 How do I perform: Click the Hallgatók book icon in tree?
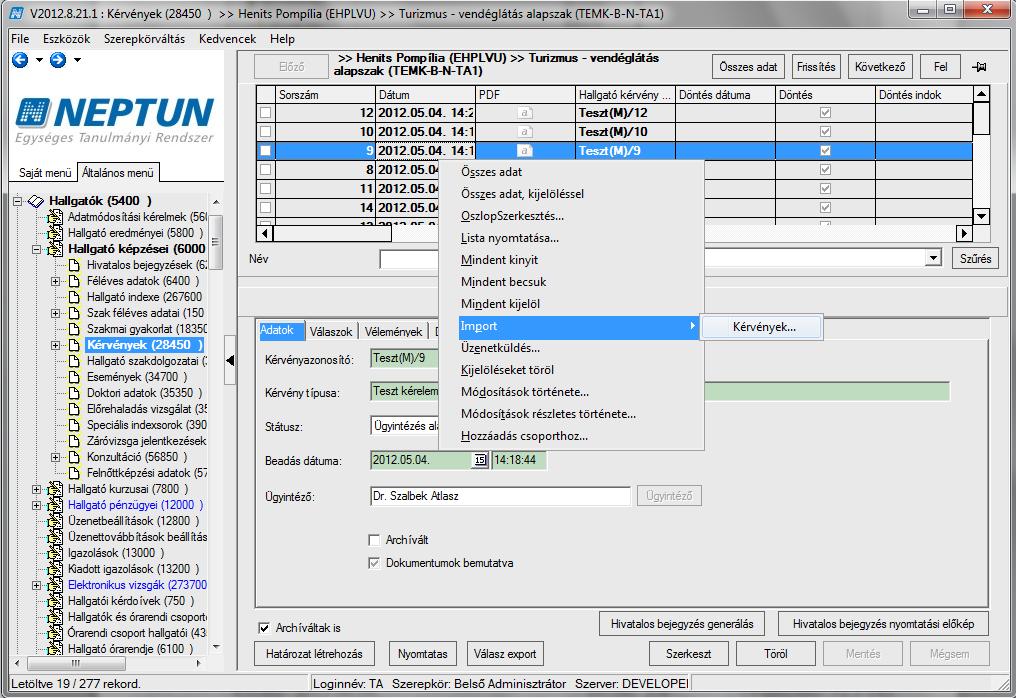[x=36, y=201]
